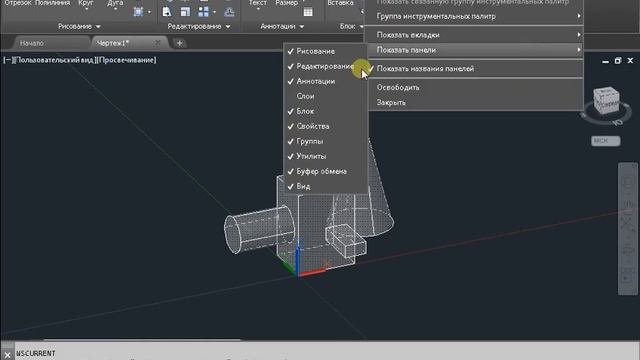Expand the Редактирование panel title
The height and width of the screenshot is (360, 640).
(x=199, y=26)
